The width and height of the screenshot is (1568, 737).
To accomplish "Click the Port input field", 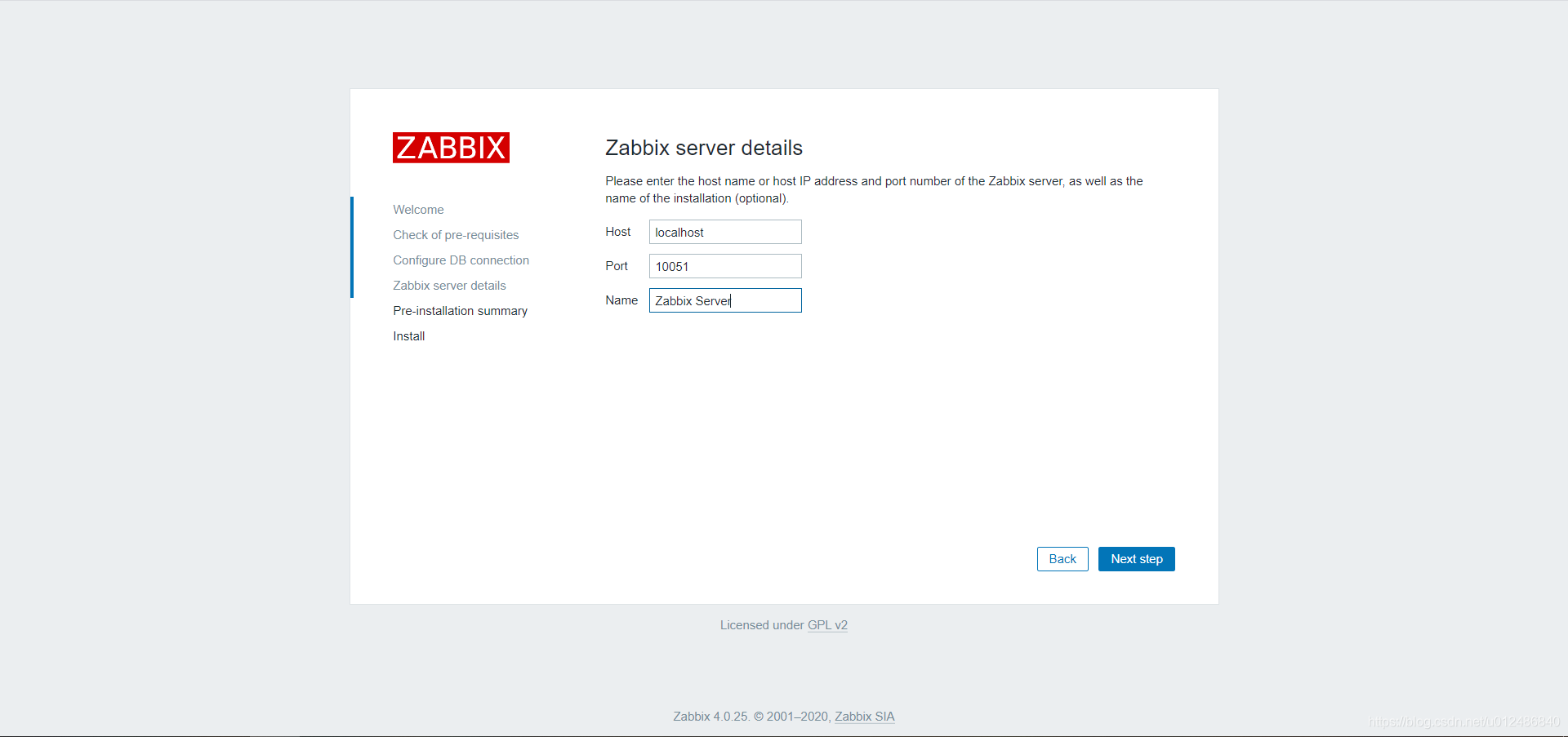I will (725, 266).
